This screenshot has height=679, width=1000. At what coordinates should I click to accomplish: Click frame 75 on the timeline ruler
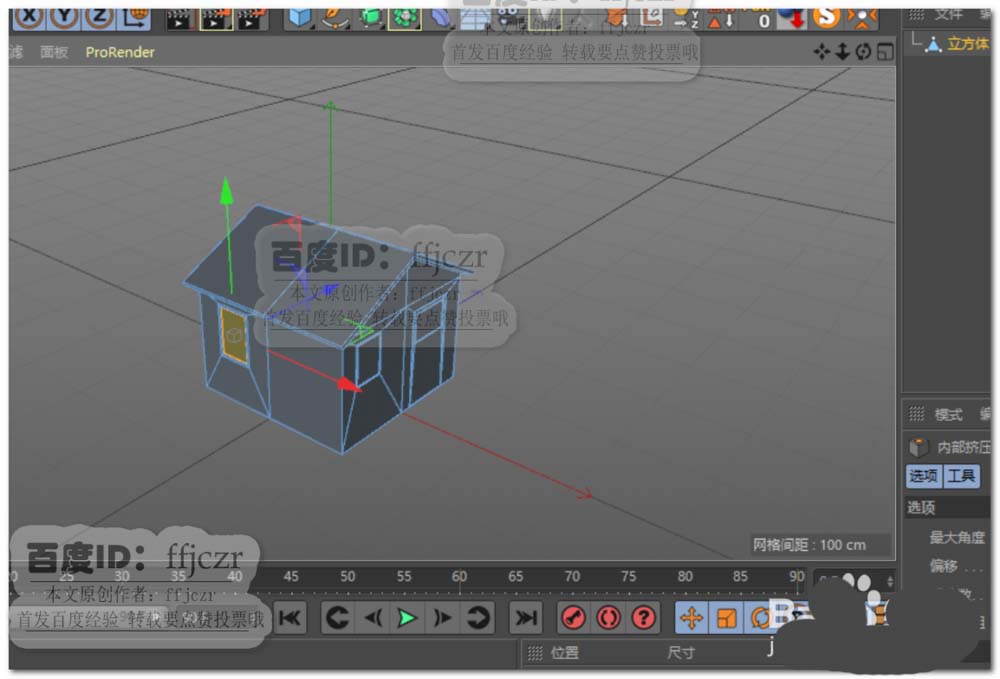tap(628, 577)
